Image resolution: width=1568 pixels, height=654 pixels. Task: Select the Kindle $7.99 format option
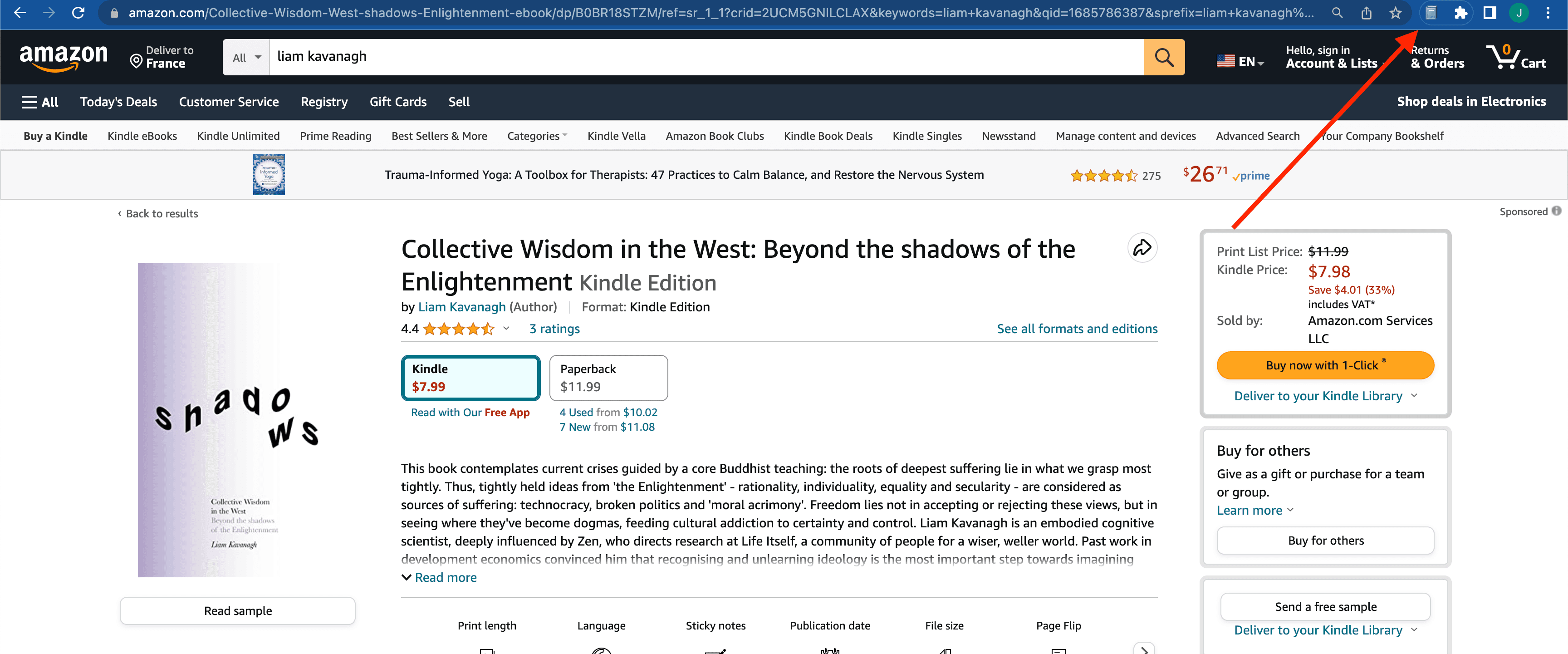[x=470, y=378]
